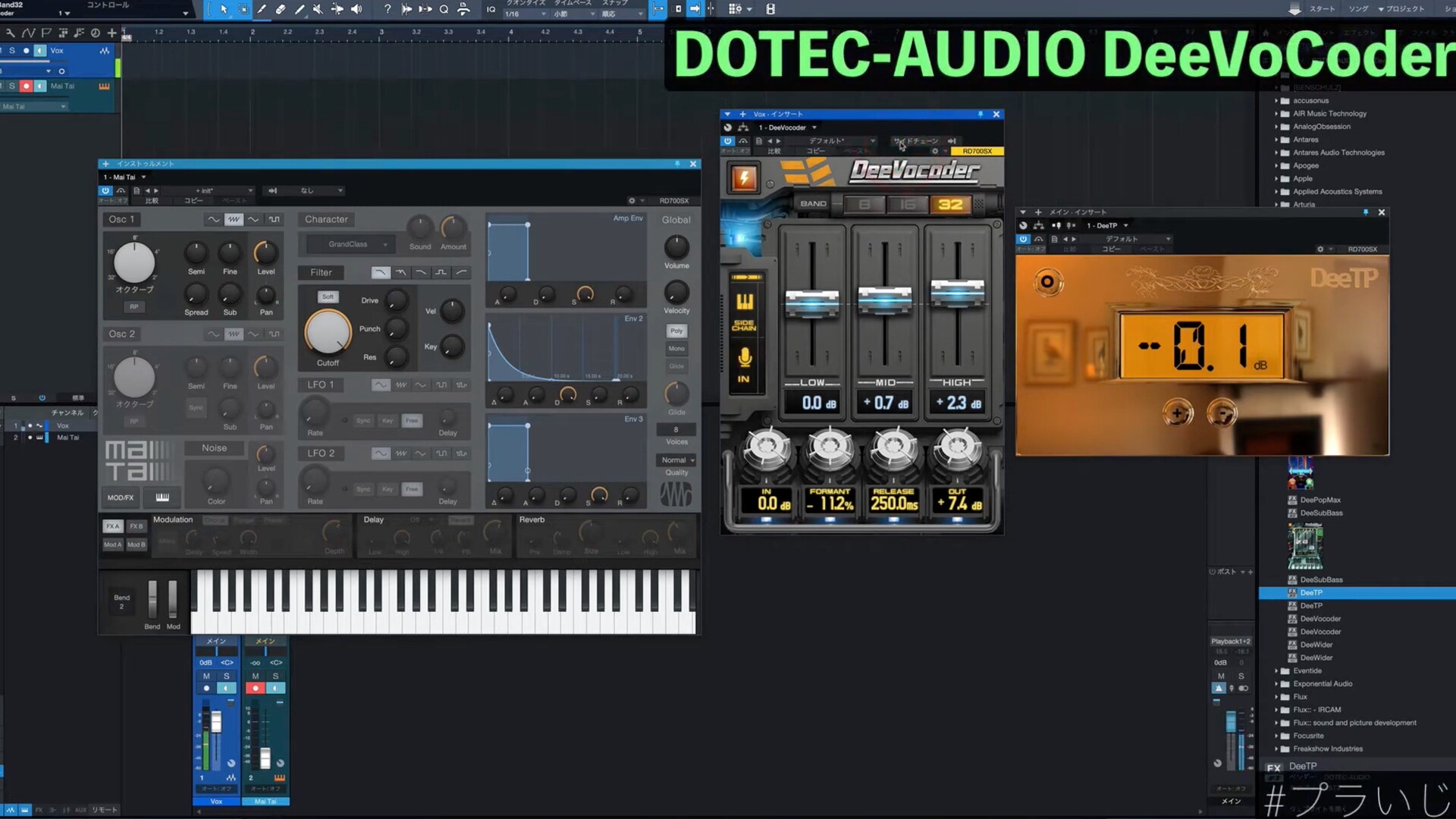Select the Mute tool in toolbar

click(x=318, y=9)
